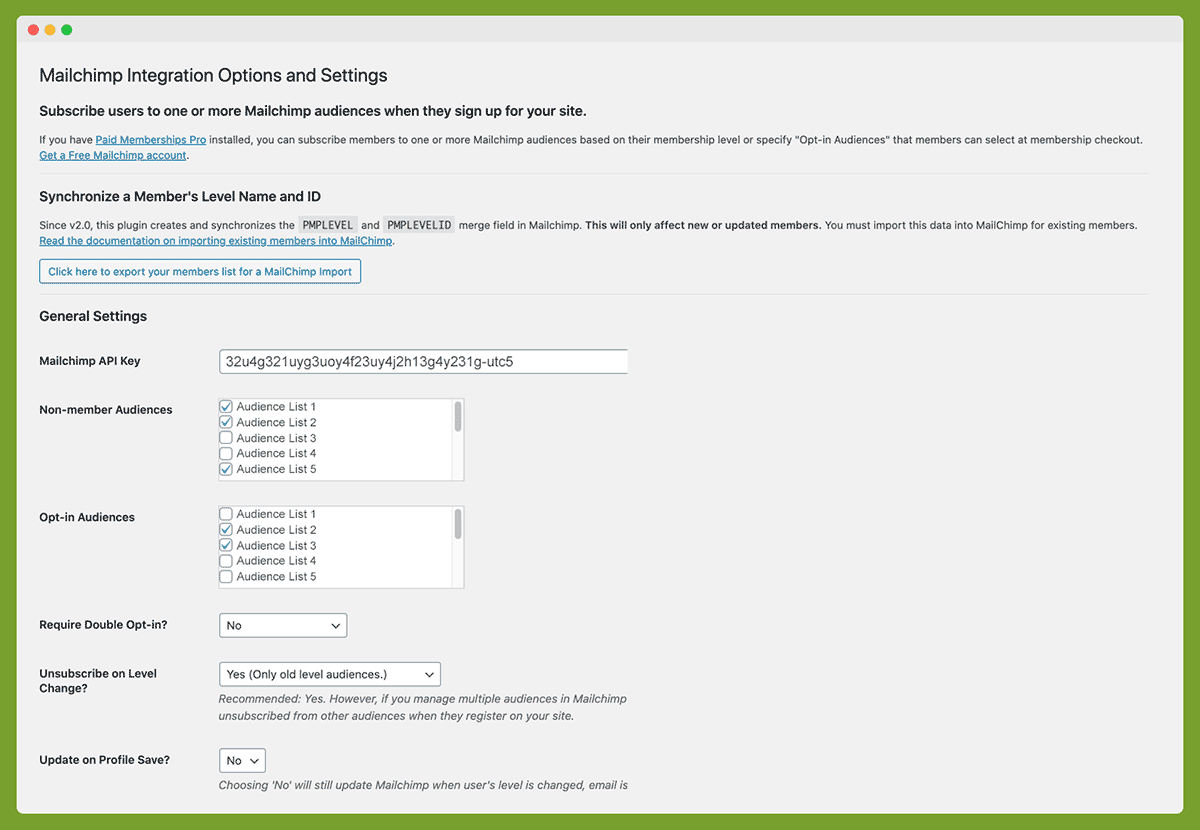
Task: Click the Non-member Audiences list scrollbar
Action: coord(458,416)
